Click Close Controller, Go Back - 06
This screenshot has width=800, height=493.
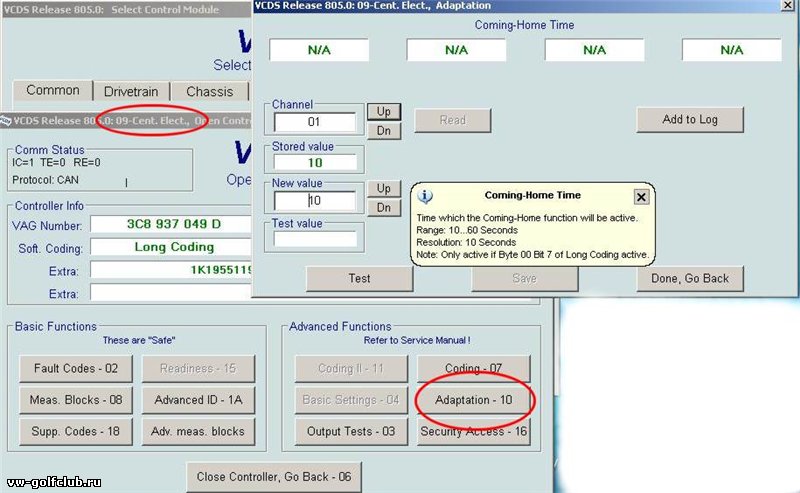pyautogui.click(x=274, y=477)
